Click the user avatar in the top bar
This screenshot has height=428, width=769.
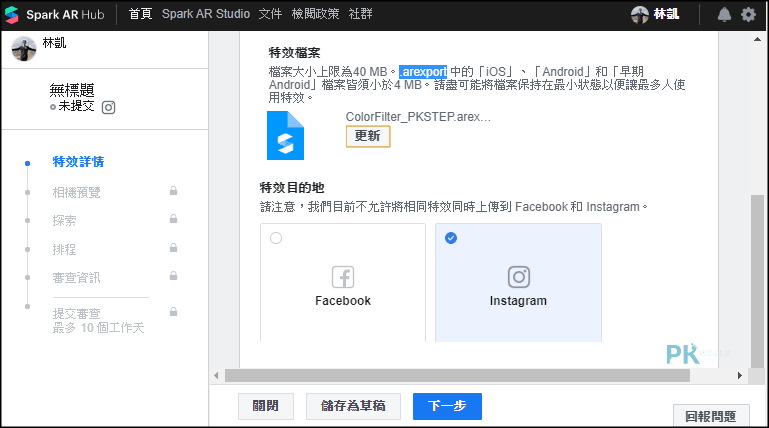tap(640, 15)
